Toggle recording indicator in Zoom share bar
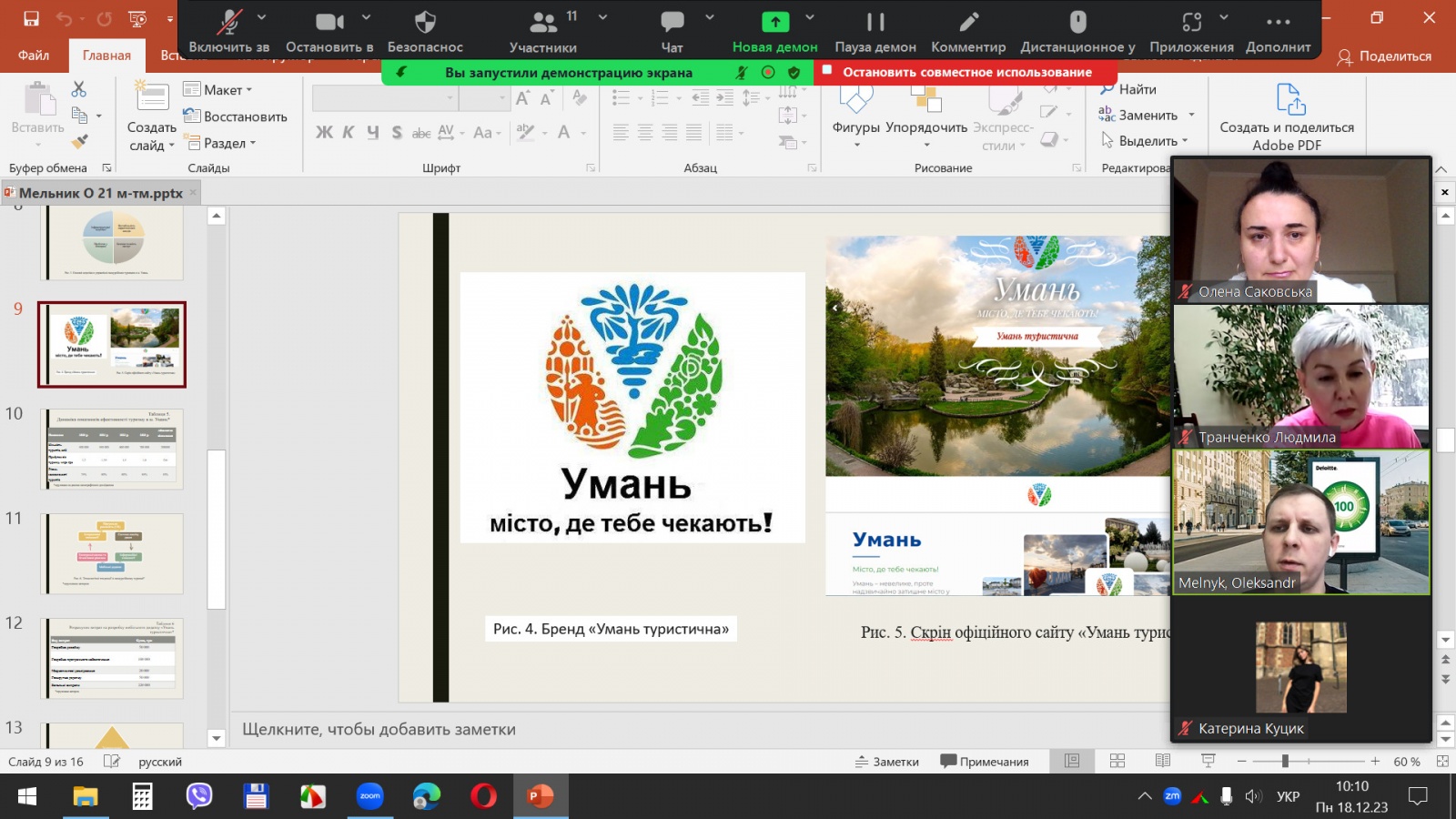This screenshot has height=819, width=1456. tap(768, 72)
